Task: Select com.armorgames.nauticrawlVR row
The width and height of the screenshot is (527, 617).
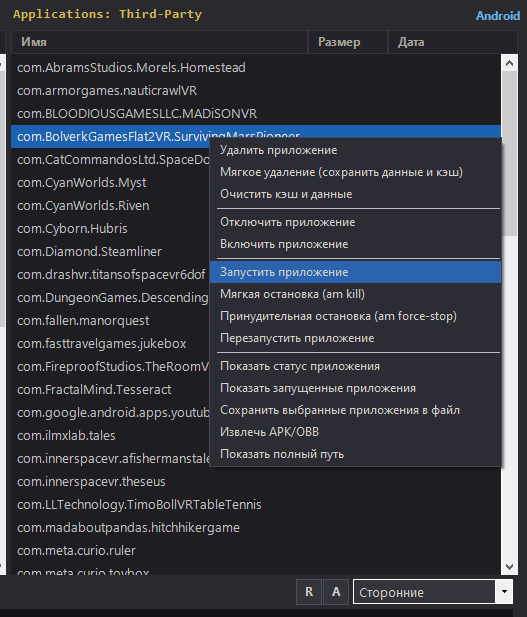Action: [256, 91]
